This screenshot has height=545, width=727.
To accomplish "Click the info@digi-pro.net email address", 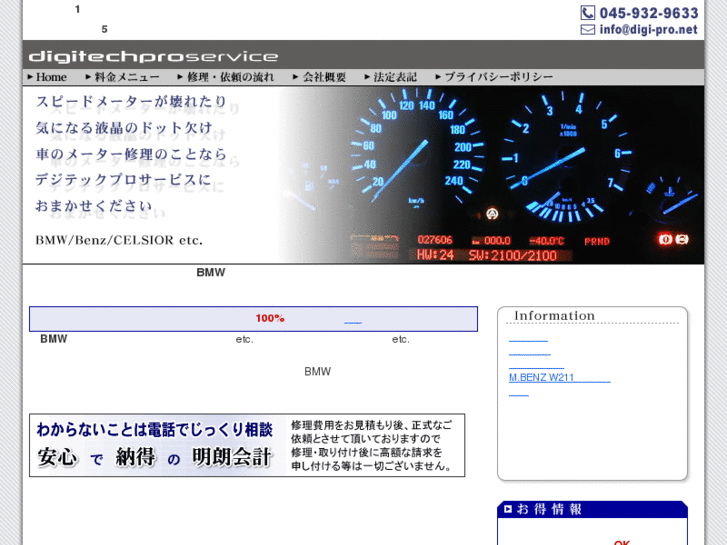I will (648, 30).
